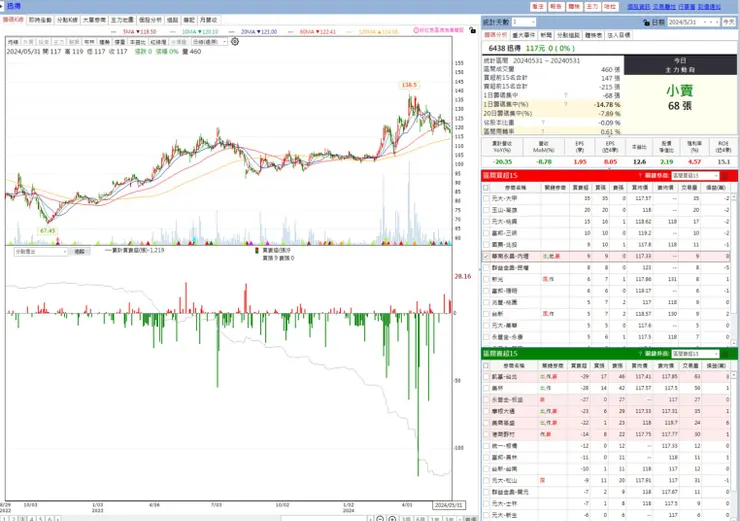Toggle the 本益比 chart overlay button
Screen dimensions: 740x521
click(138, 42)
